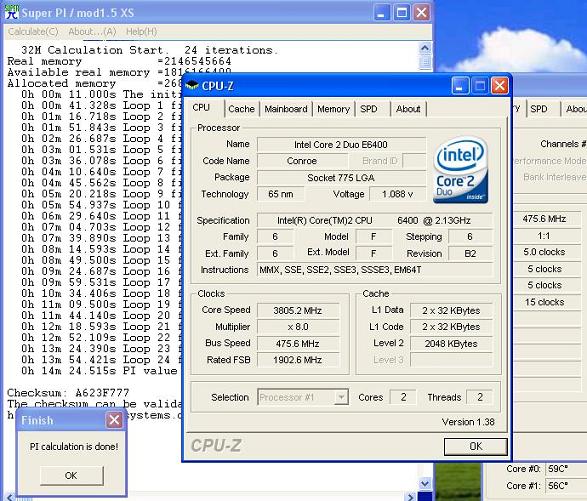Click the Bus Speed value '475.6 MHz'
587x501 pixels.
click(x=298, y=343)
